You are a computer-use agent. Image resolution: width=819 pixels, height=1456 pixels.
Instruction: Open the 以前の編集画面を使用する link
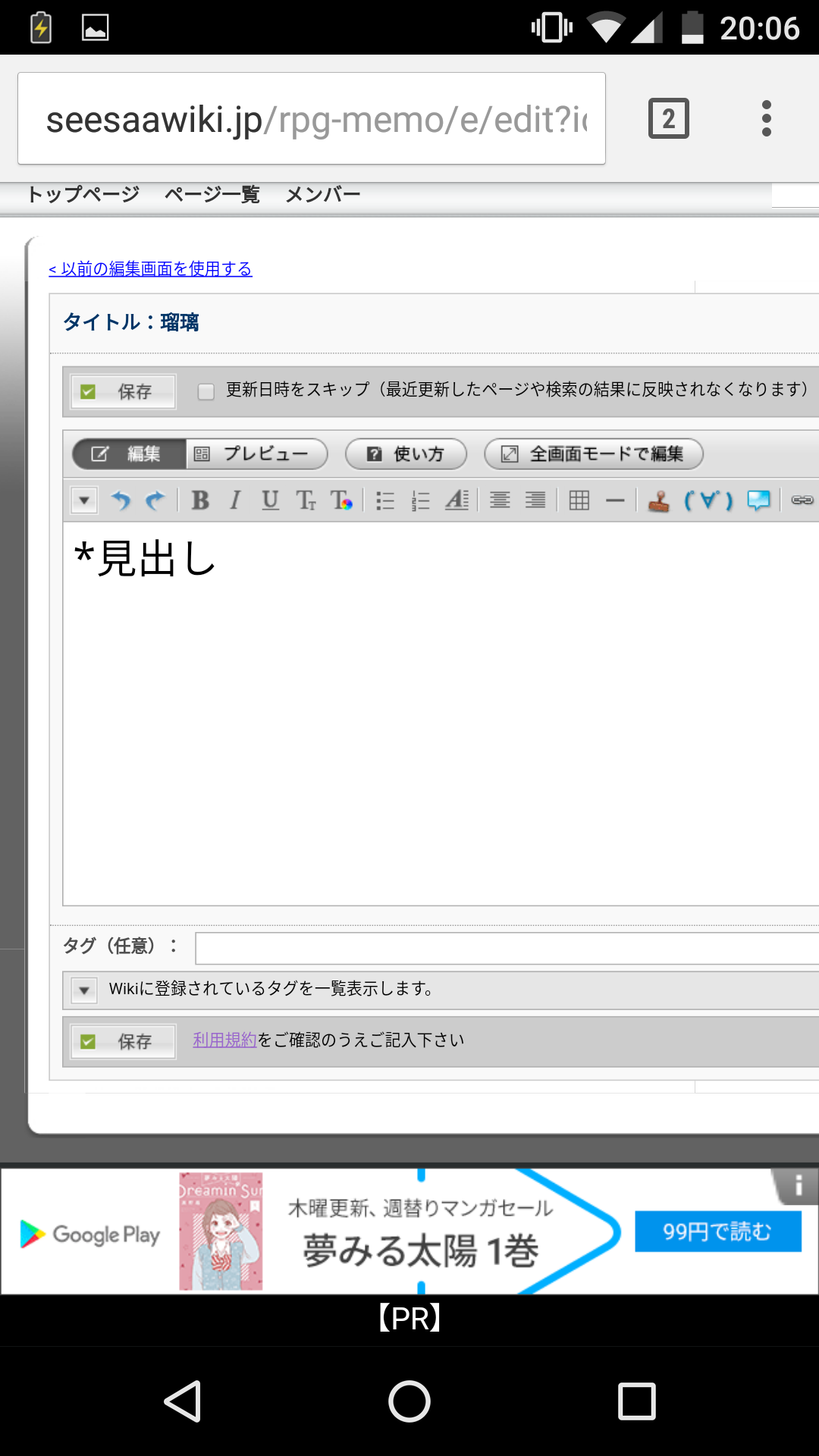(150, 269)
